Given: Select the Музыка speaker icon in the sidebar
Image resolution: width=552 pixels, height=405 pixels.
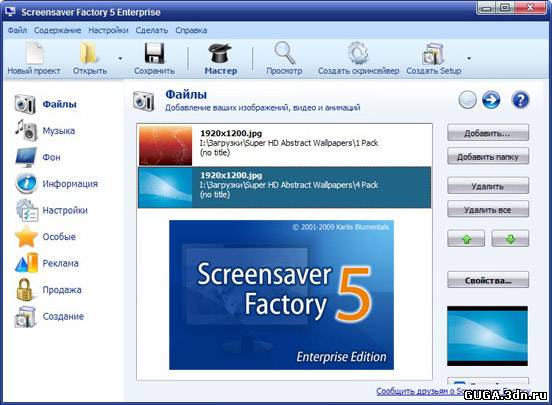Looking at the screenshot, I should click(26, 130).
